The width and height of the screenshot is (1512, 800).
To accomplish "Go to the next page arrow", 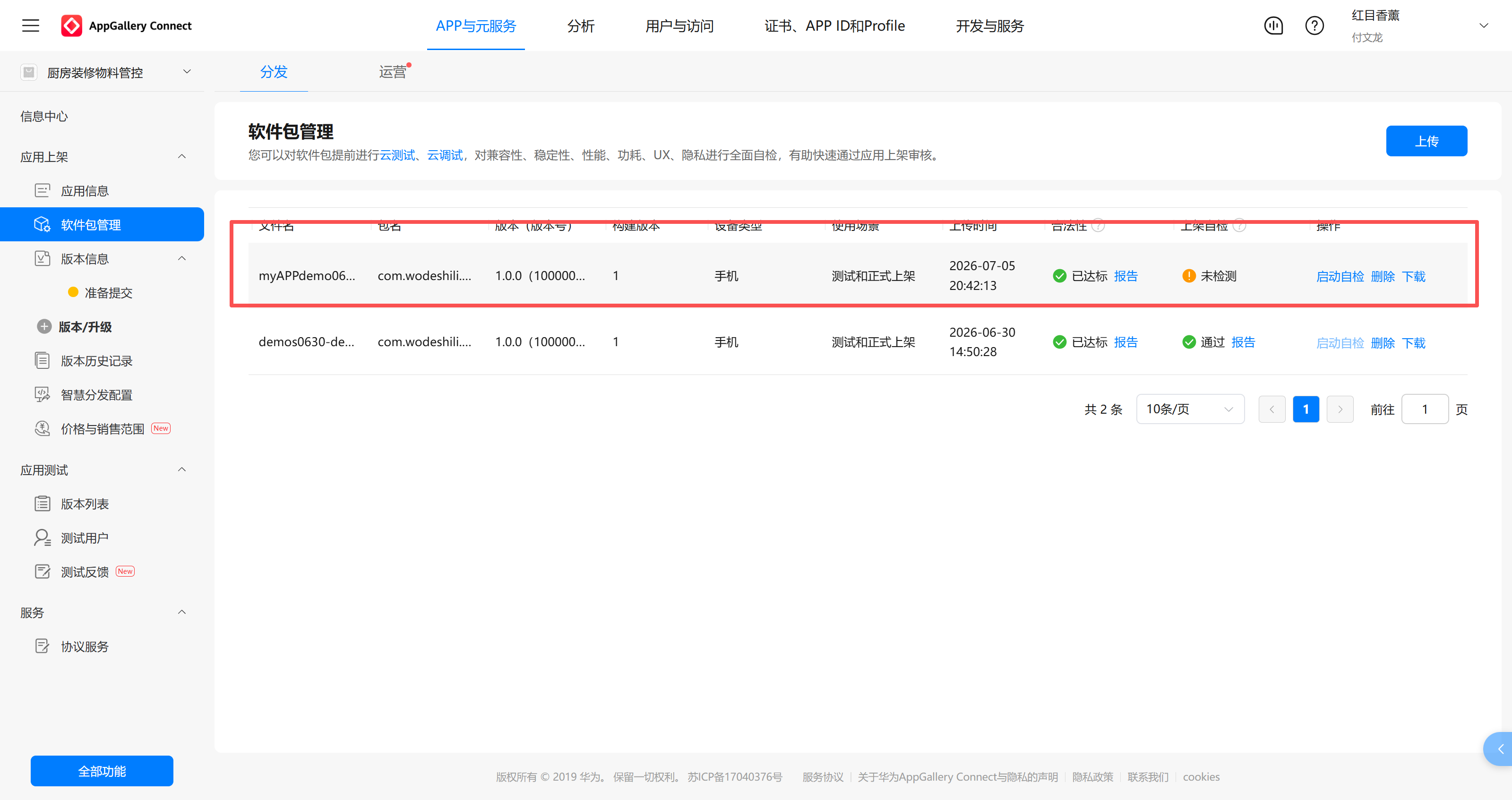I will coord(1340,409).
